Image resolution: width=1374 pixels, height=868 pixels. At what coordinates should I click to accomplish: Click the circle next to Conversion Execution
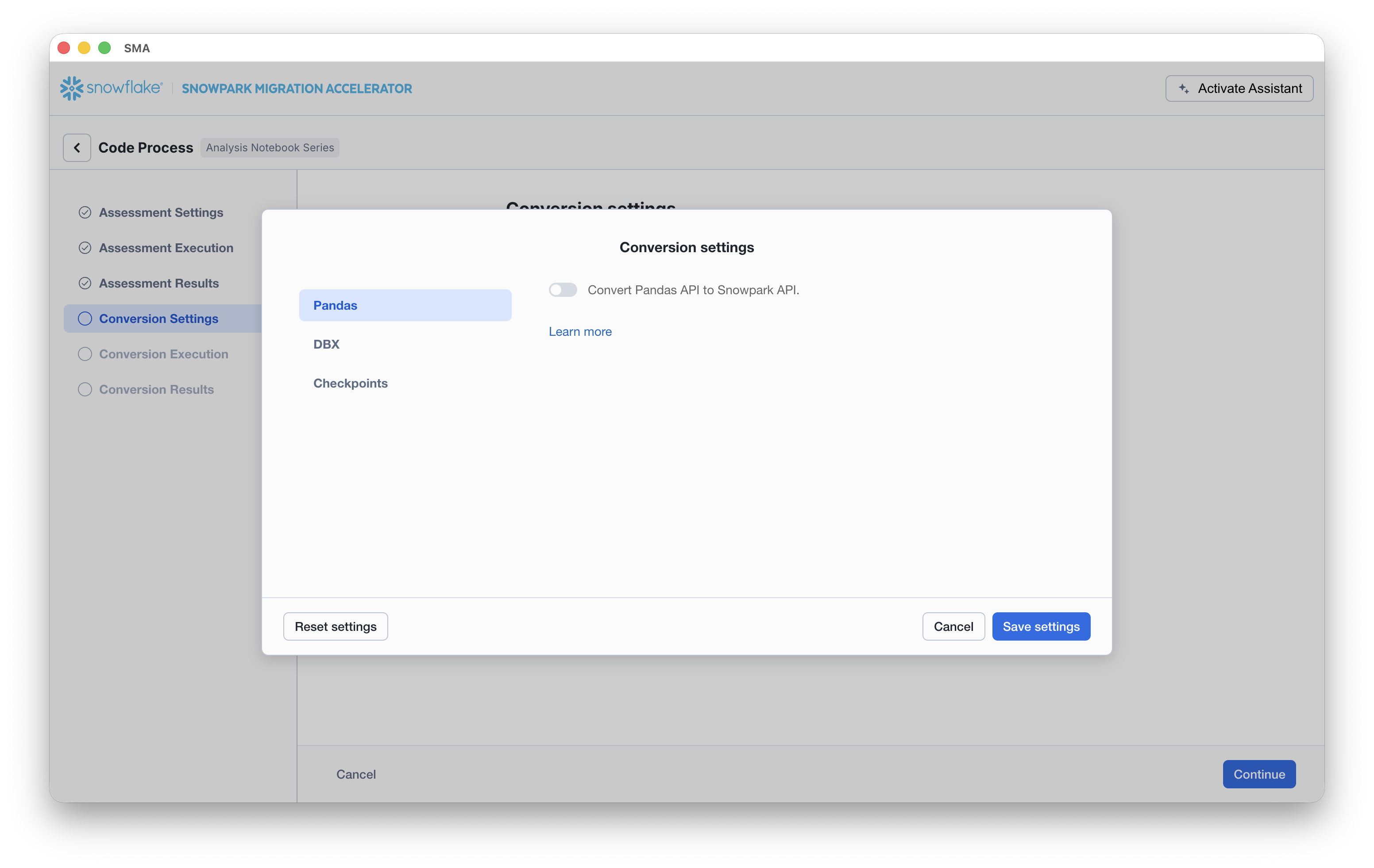[x=85, y=353]
